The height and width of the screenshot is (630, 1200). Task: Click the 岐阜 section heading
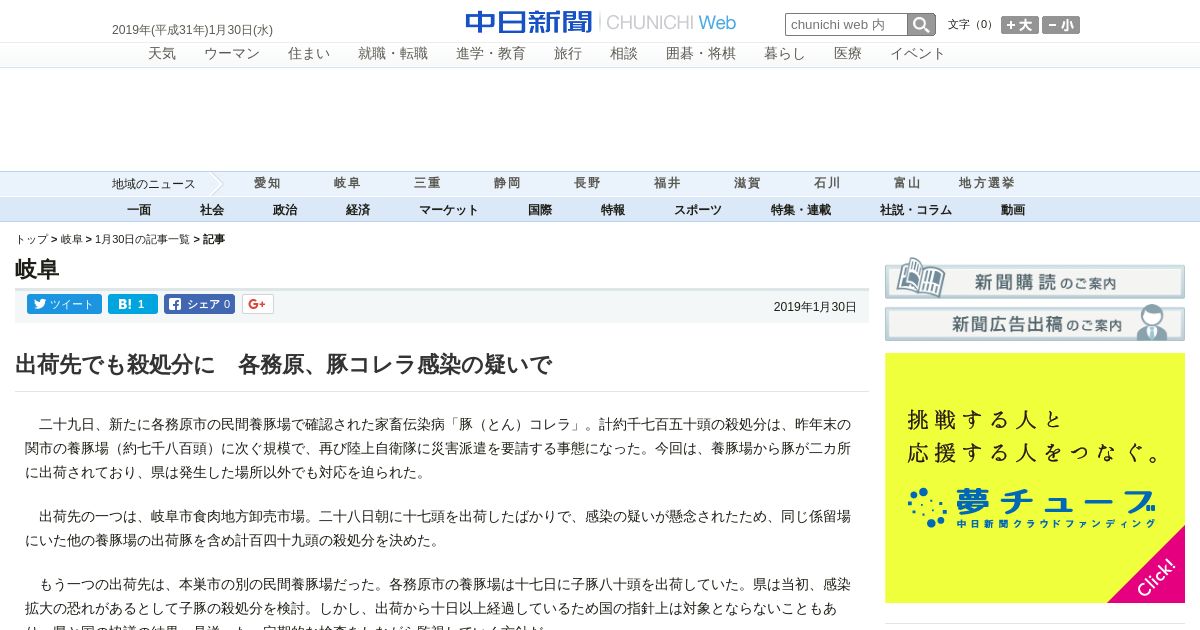(x=37, y=269)
